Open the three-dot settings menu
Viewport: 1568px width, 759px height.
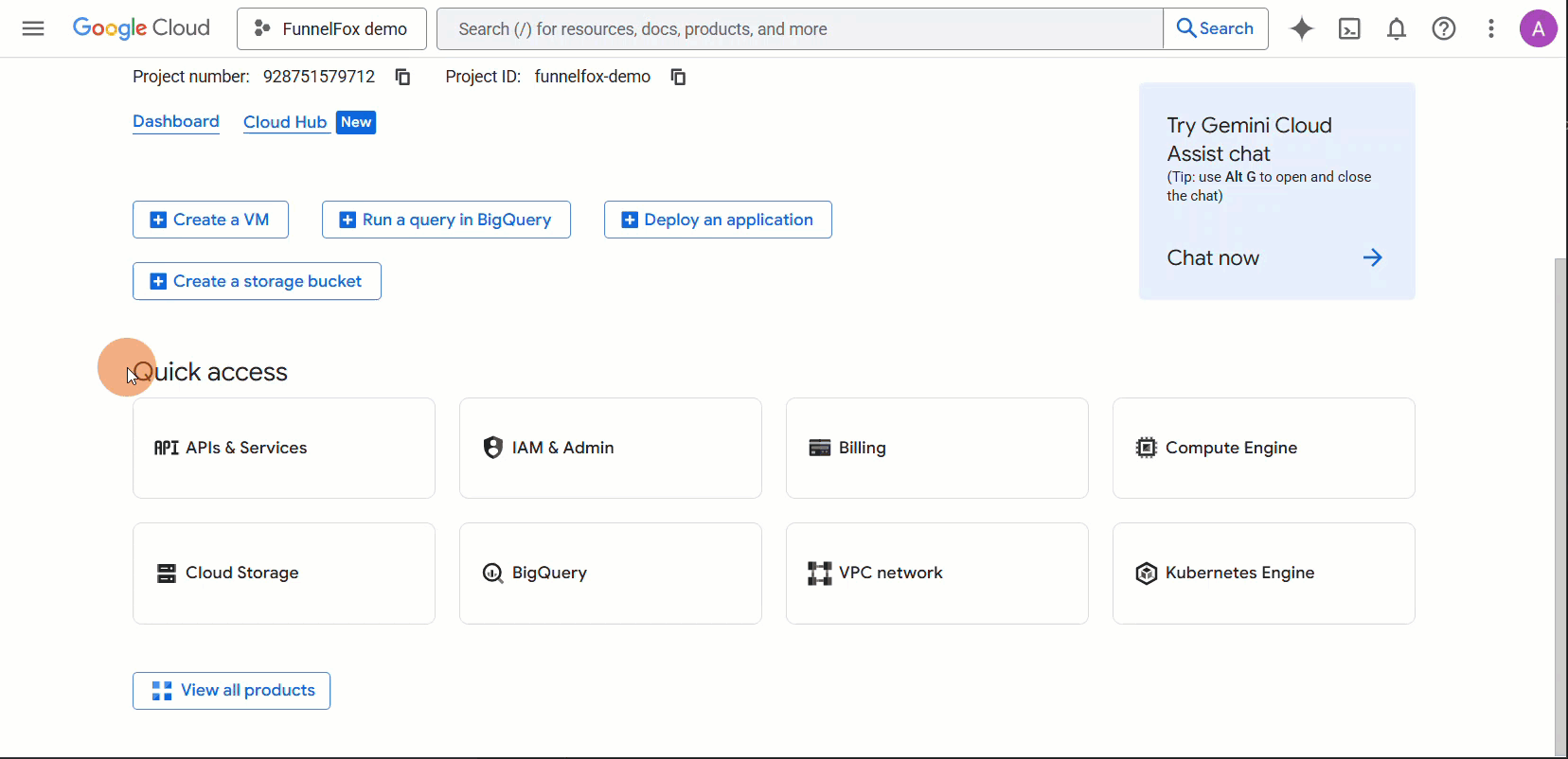[1491, 28]
